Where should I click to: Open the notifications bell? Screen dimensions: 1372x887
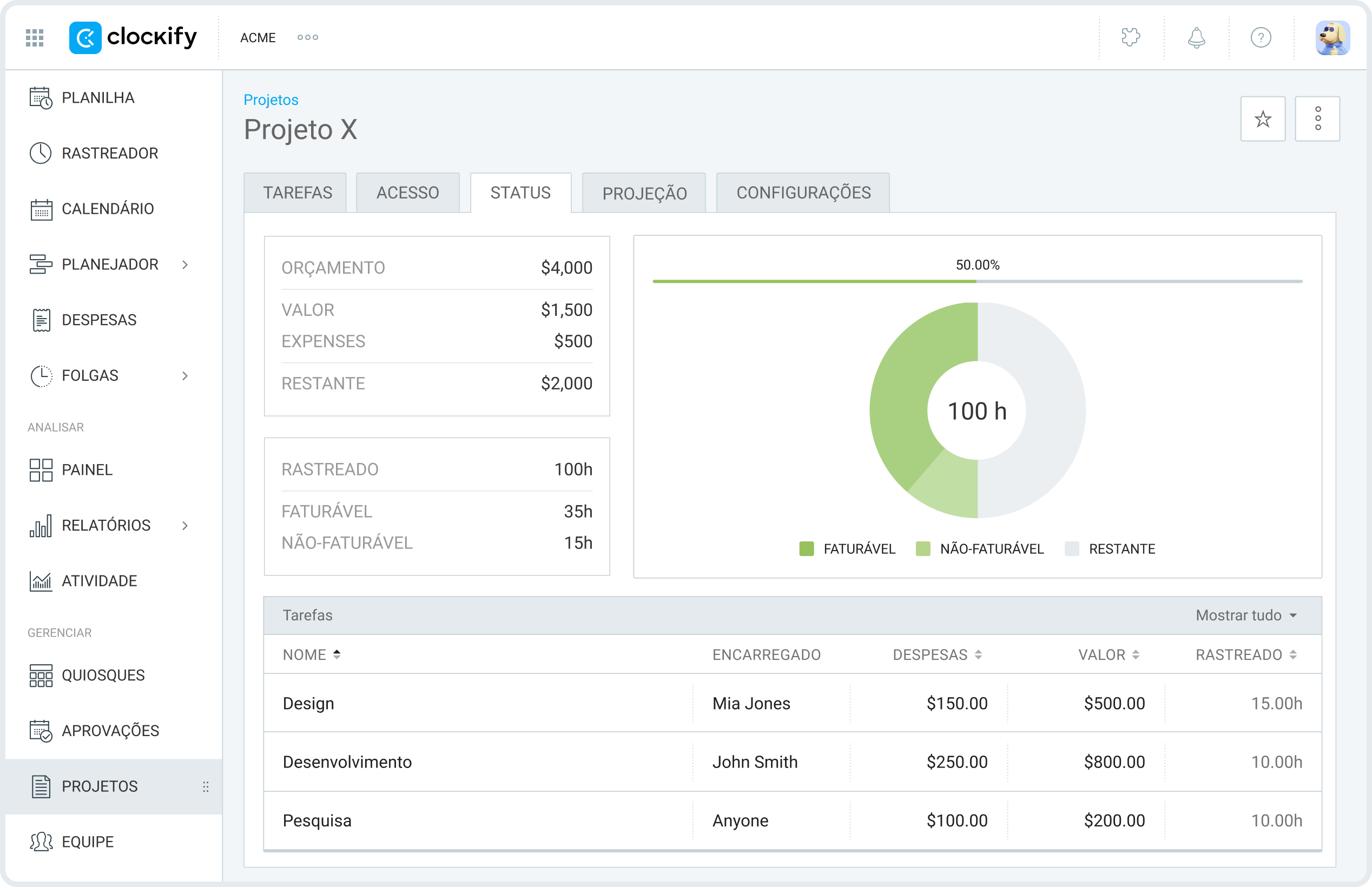pos(1196,37)
